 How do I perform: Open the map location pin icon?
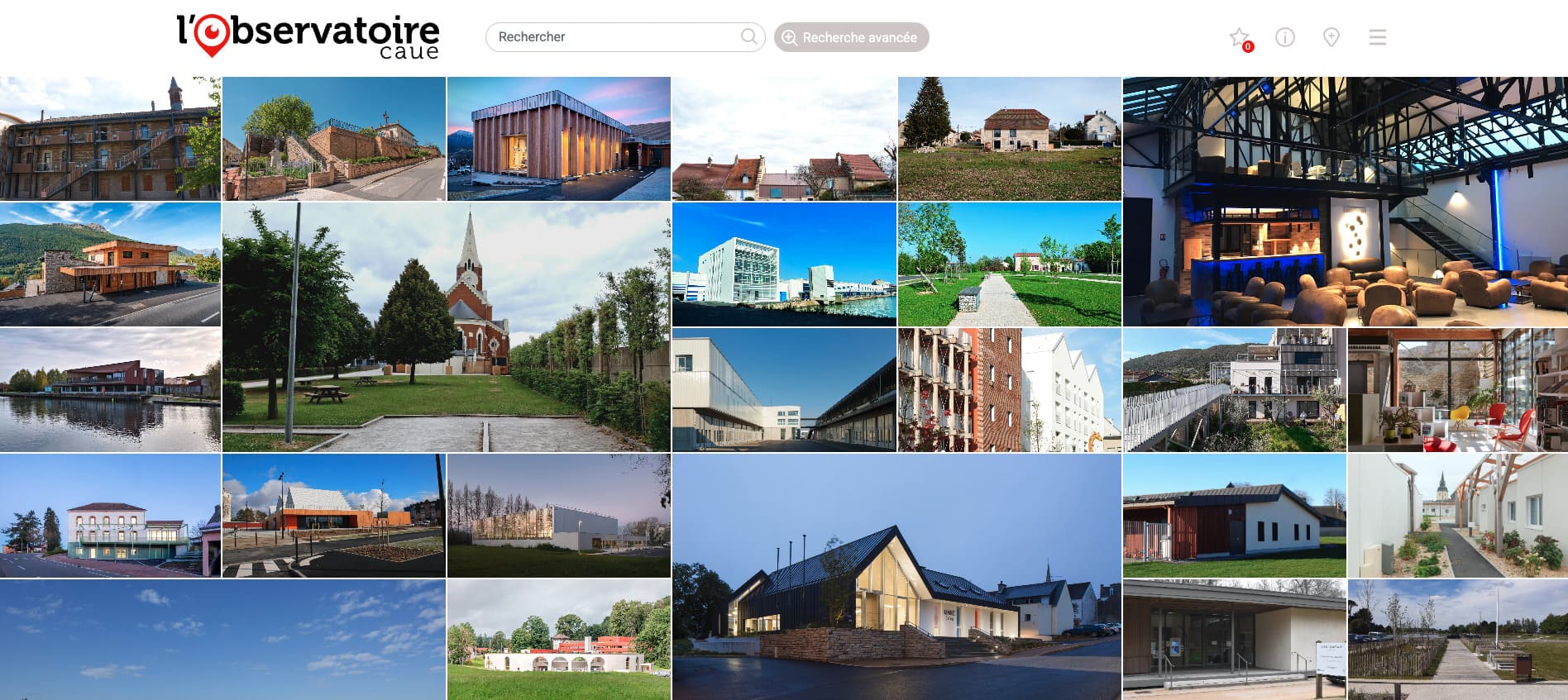tap(1331, 37)
